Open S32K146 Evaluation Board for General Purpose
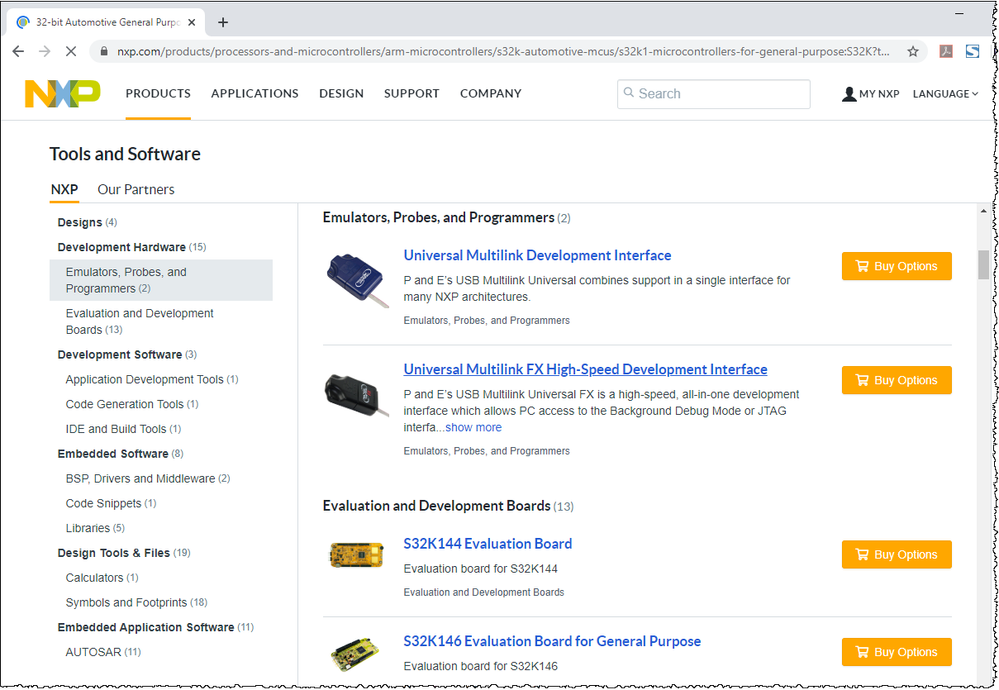 pos(552,642)
